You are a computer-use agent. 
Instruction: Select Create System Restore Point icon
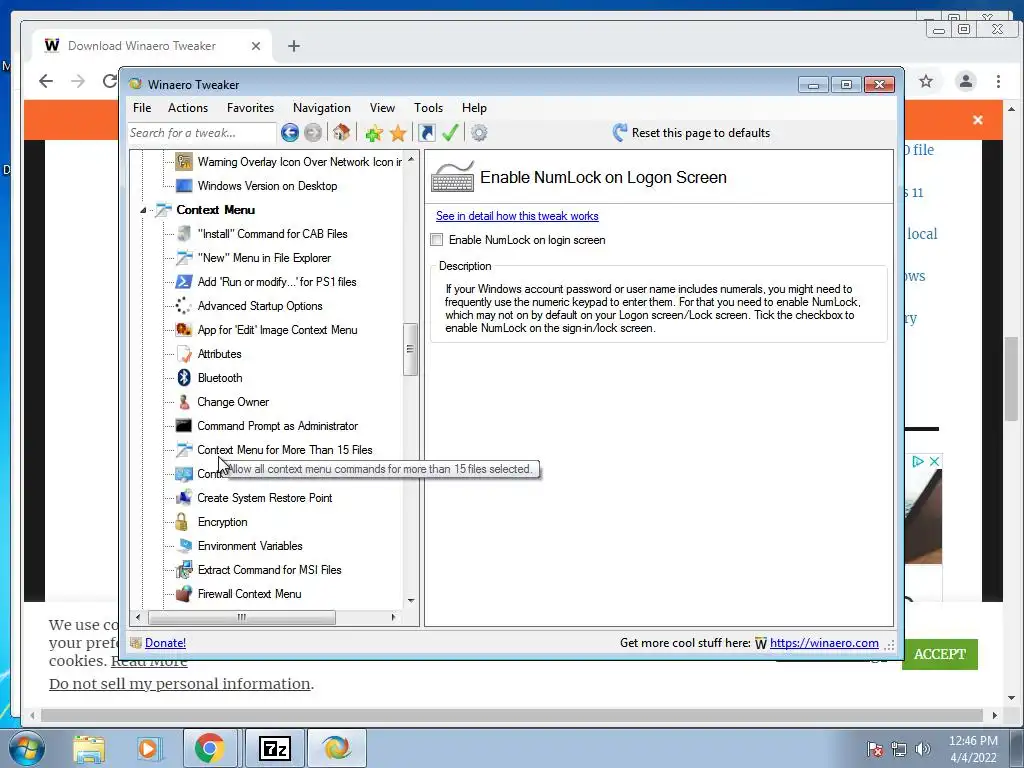(x=184, y=498)
